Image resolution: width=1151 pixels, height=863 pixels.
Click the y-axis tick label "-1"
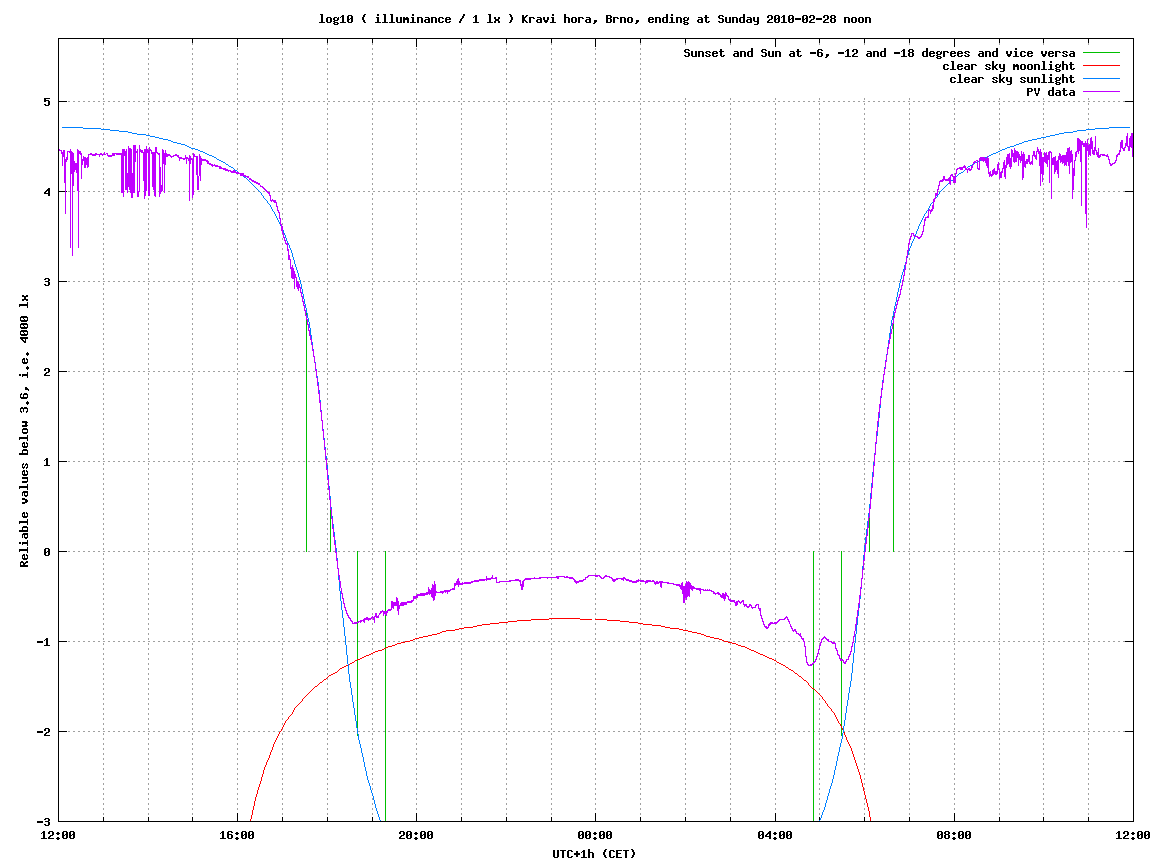point(45,642)
